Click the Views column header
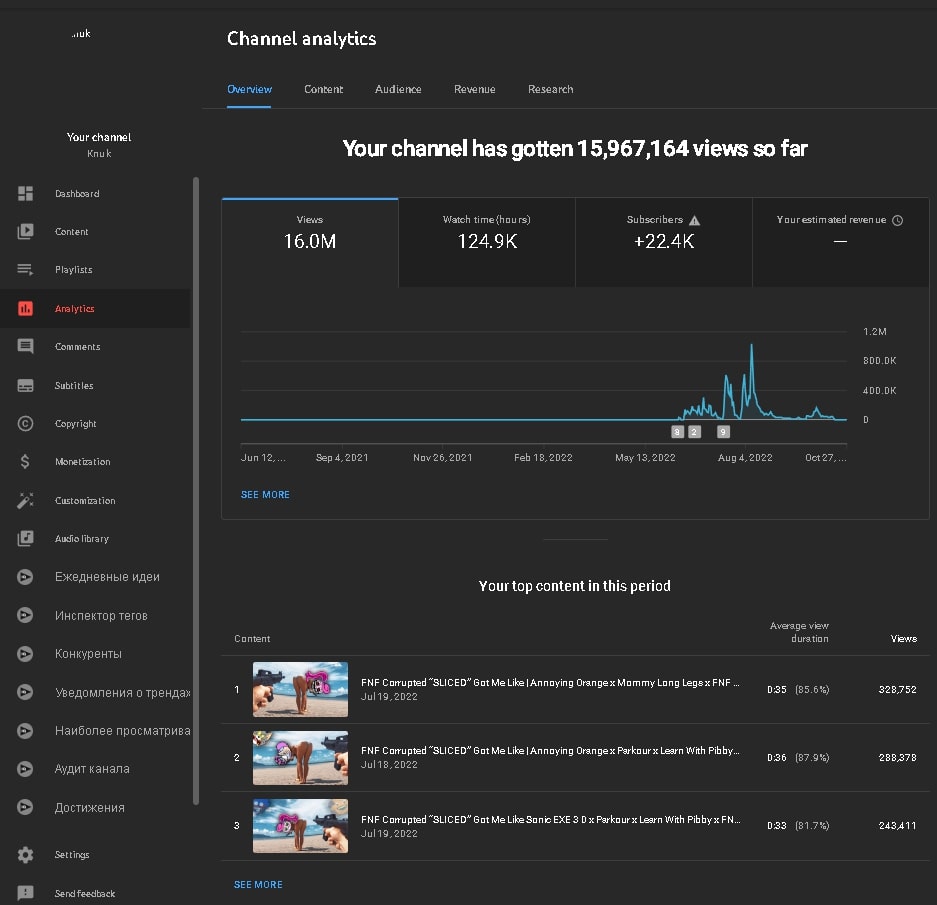937x905 pixels. [x=904, y=638]
